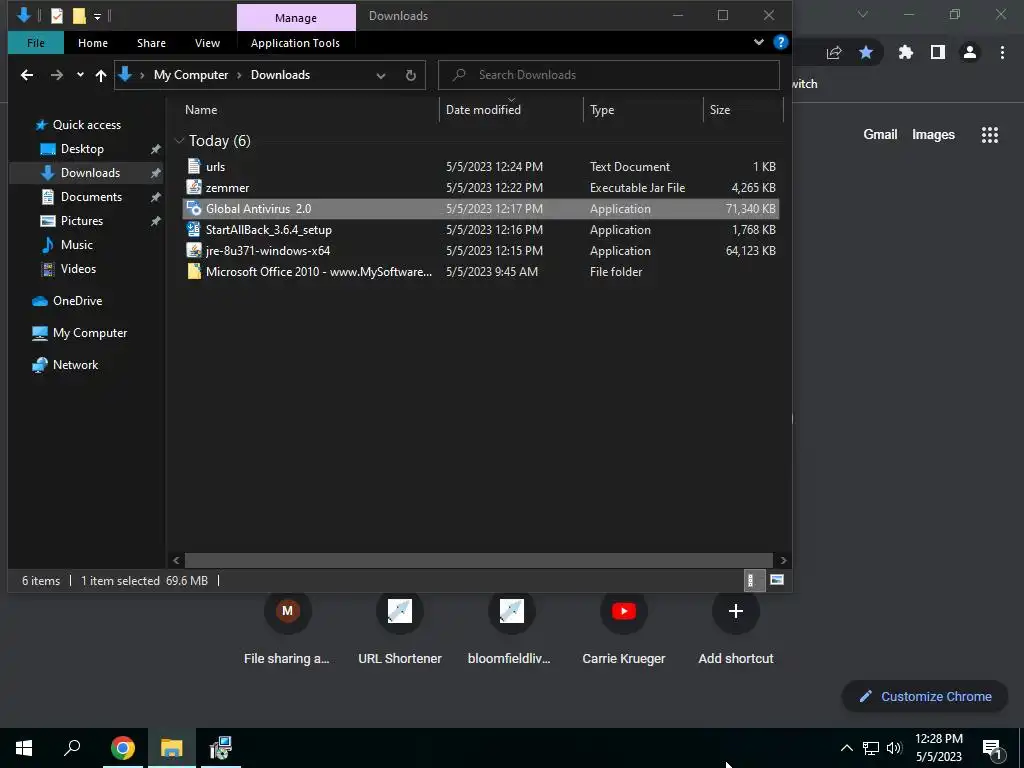Open Google apps grid icon
1024x768 pixels.
(989, 135)
